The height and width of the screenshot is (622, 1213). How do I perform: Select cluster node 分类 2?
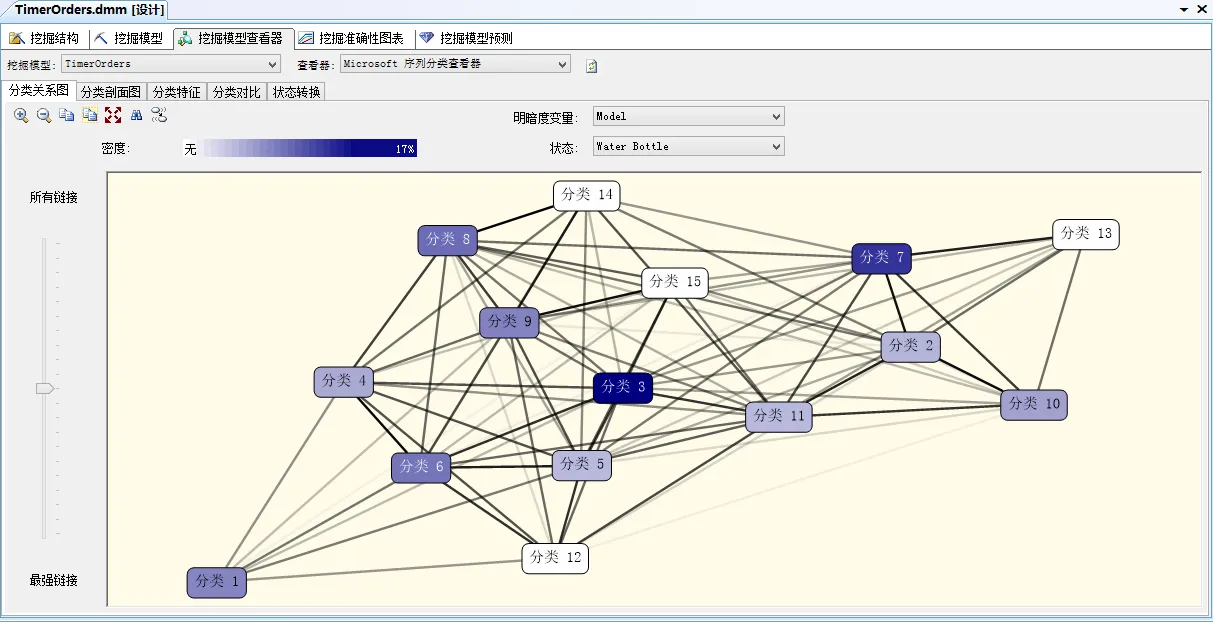tap(910, 346)
